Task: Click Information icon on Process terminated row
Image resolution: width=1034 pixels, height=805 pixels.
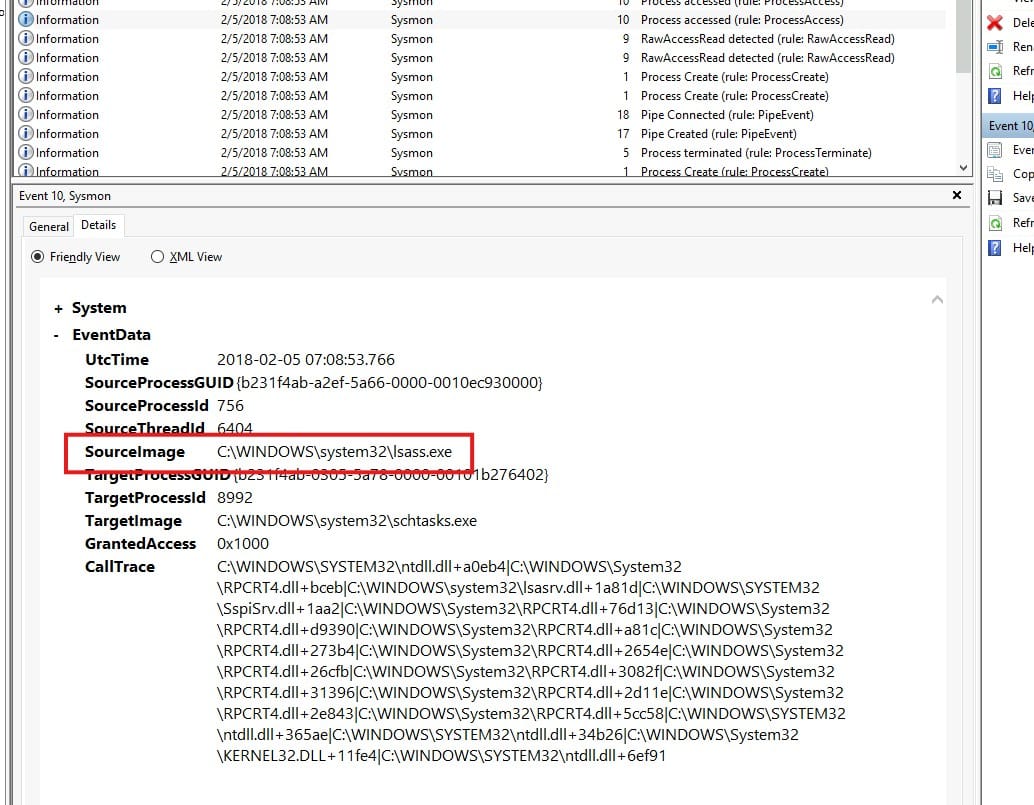Action: 26,152
